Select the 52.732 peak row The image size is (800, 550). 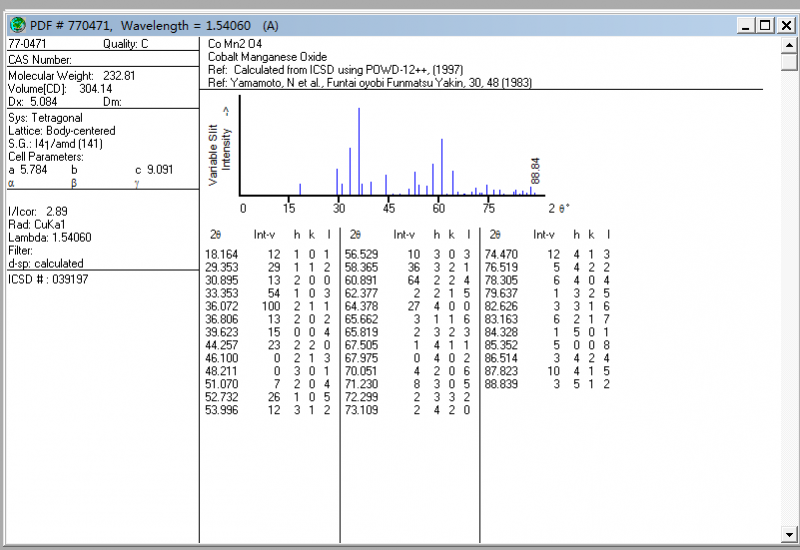pos(268,397)
